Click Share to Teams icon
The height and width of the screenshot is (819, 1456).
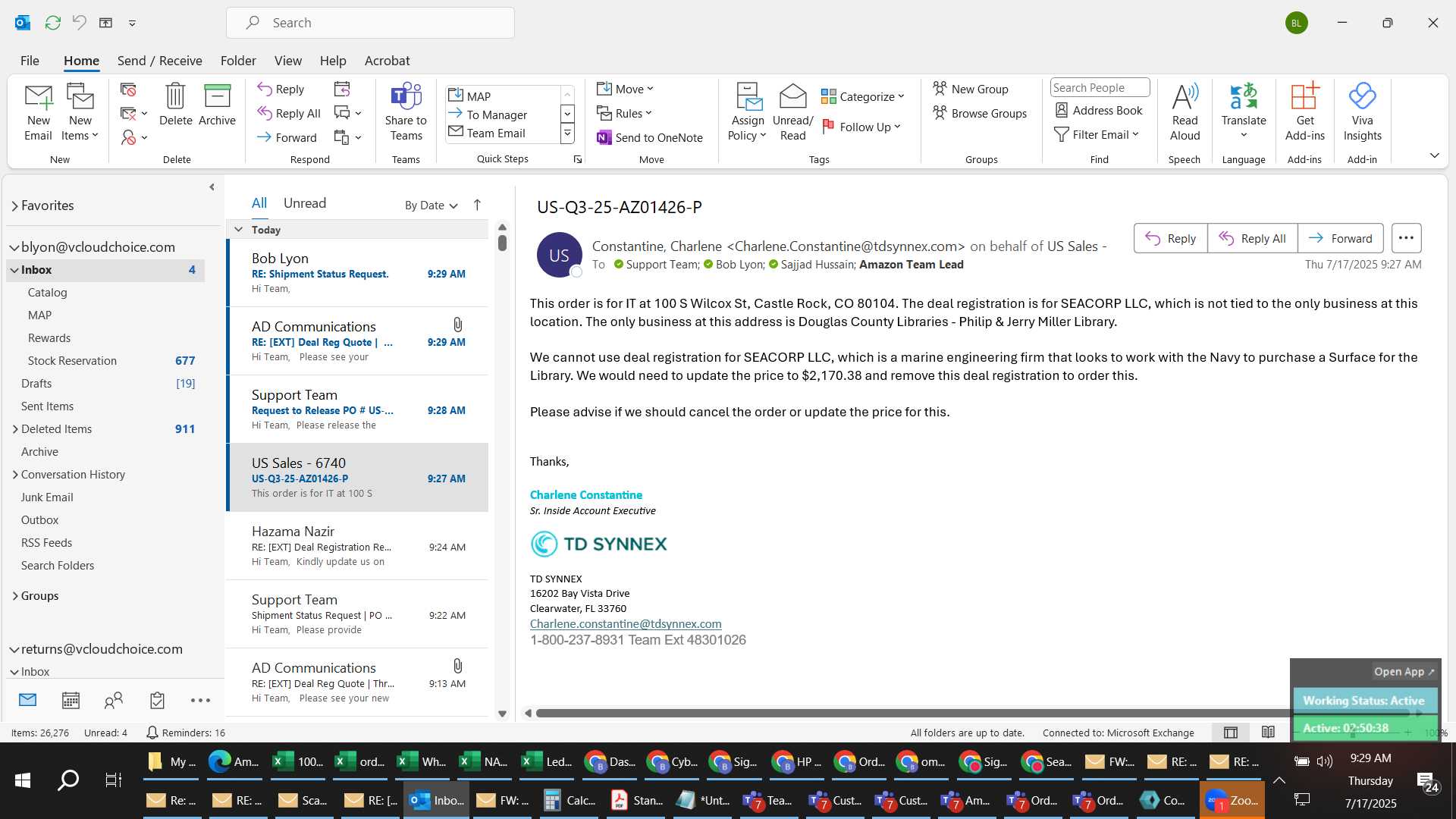[406, 112]
